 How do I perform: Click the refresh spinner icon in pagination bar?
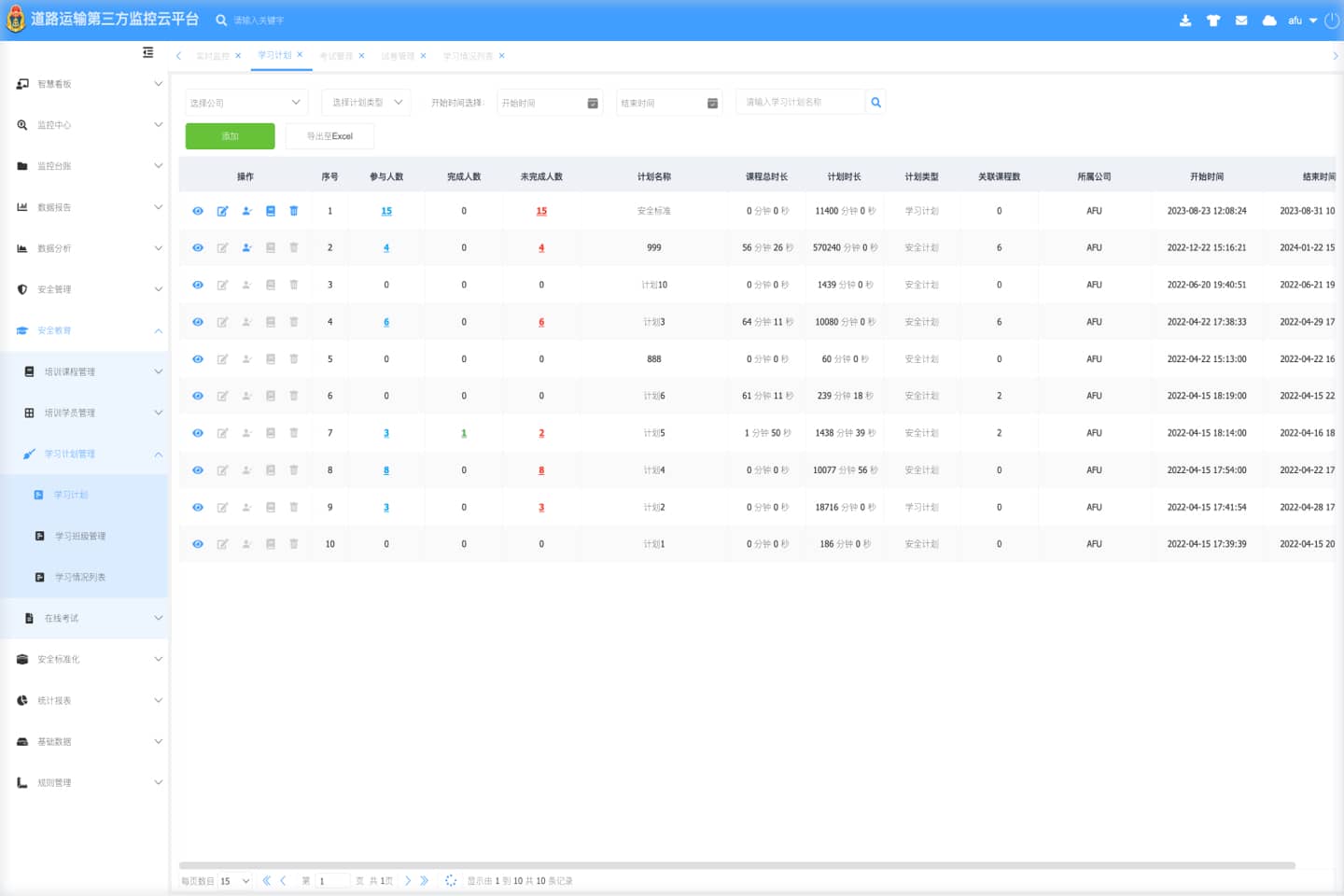tap(451, 880)
